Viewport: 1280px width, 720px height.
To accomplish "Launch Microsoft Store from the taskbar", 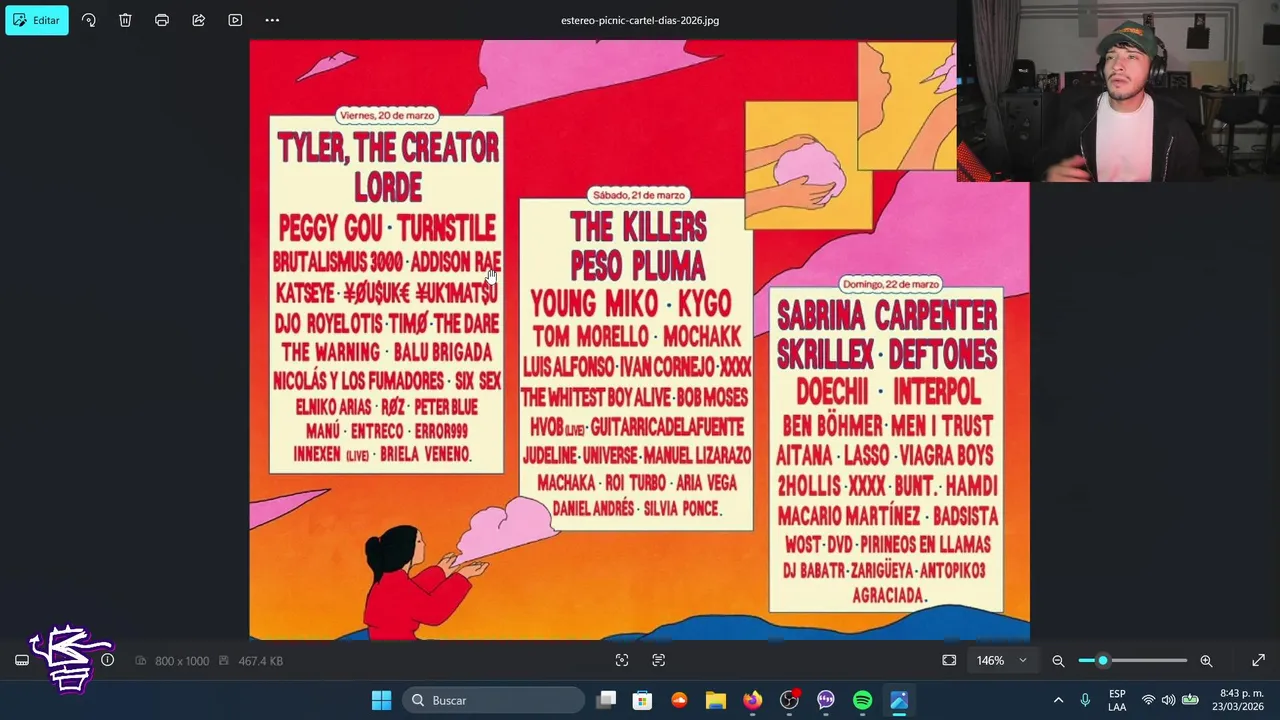I will coord(643,700).
